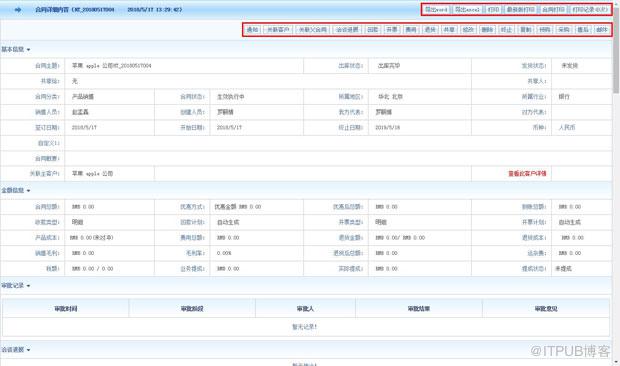Click the 2019/5/16 end date value

(388, 128)
